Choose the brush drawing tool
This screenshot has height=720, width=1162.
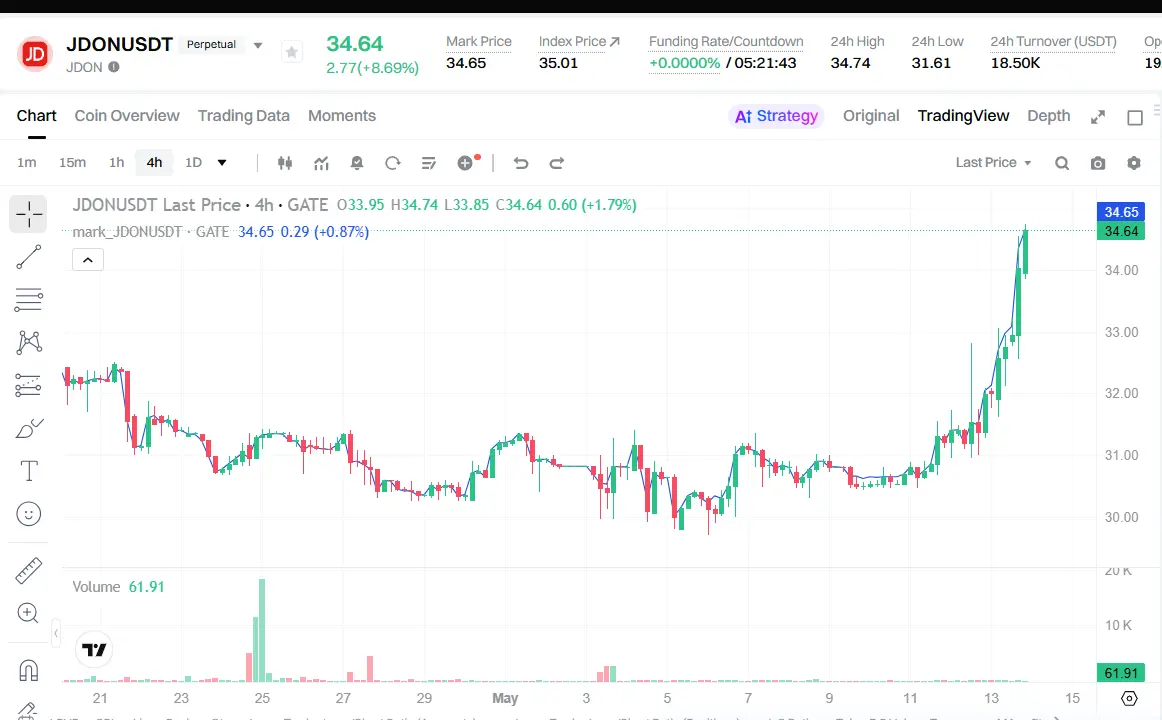click(29, 428)
